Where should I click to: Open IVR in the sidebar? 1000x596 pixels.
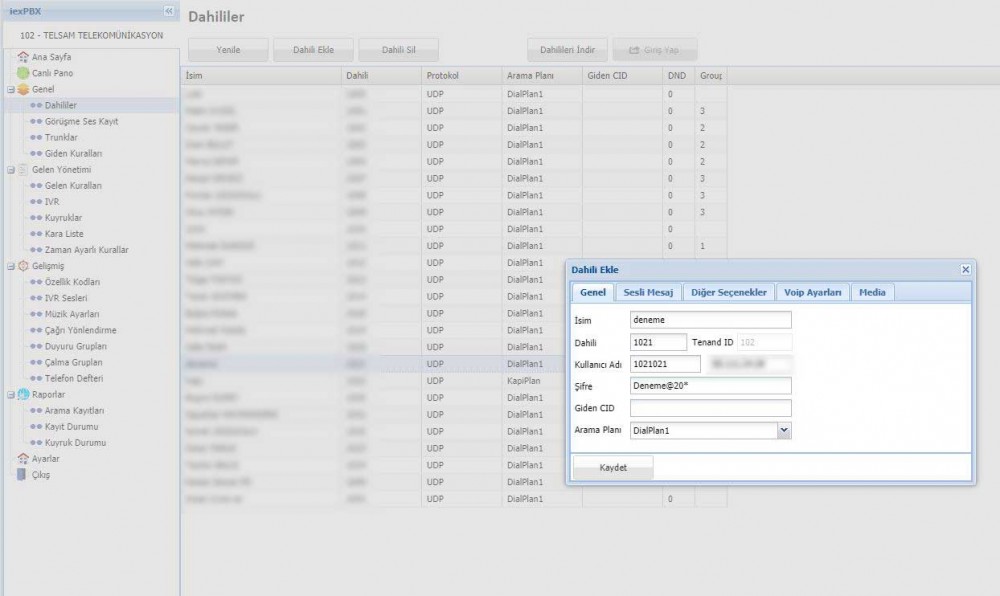(x=52, y=201)
